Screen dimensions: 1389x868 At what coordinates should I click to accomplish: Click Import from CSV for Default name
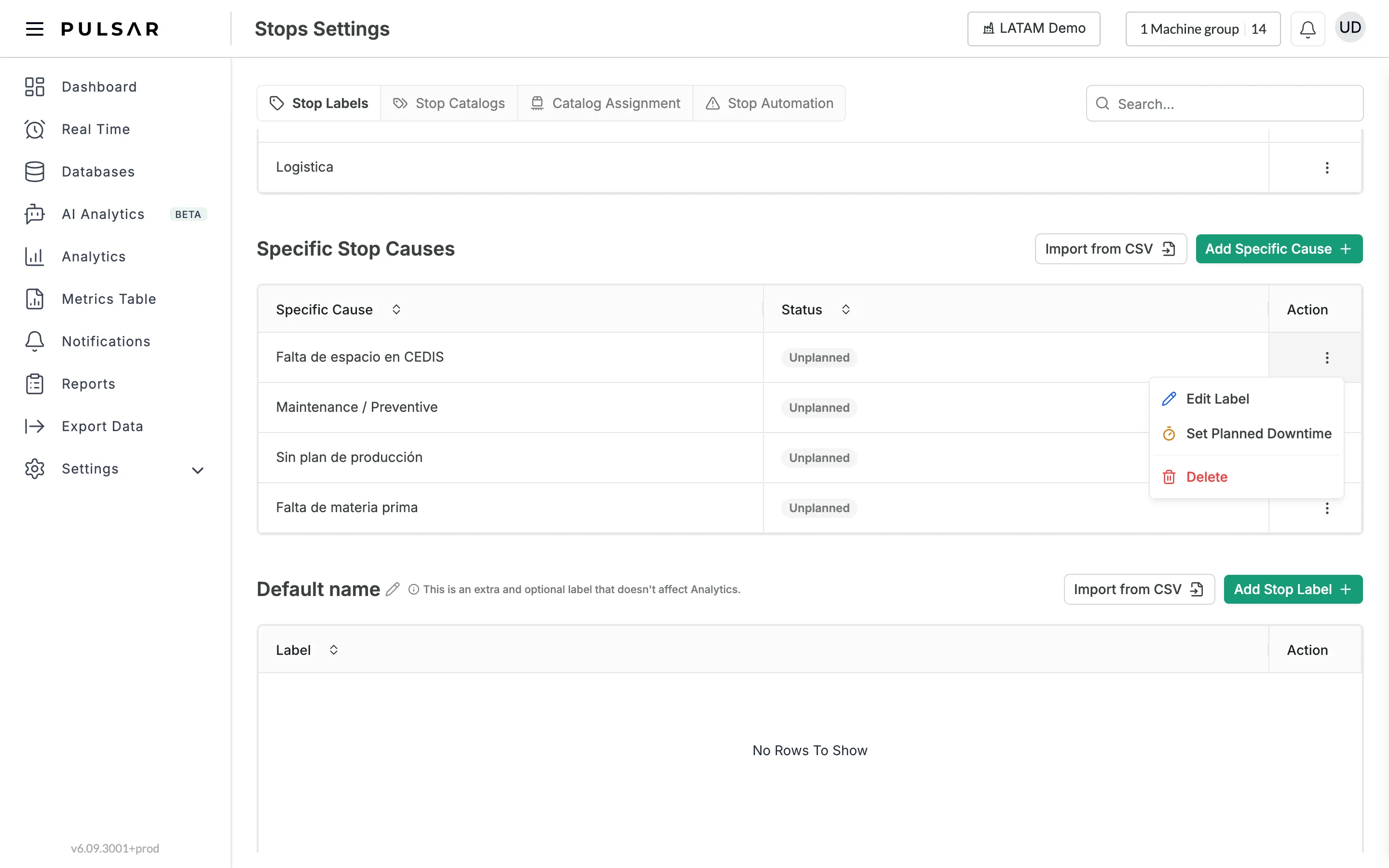click(1139, 589)
